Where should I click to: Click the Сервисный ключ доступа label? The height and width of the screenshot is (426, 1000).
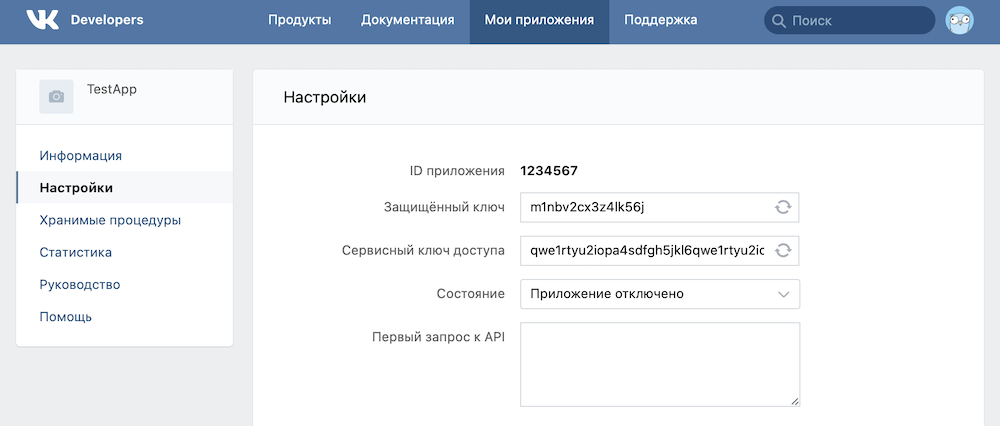tap(423, 251)
